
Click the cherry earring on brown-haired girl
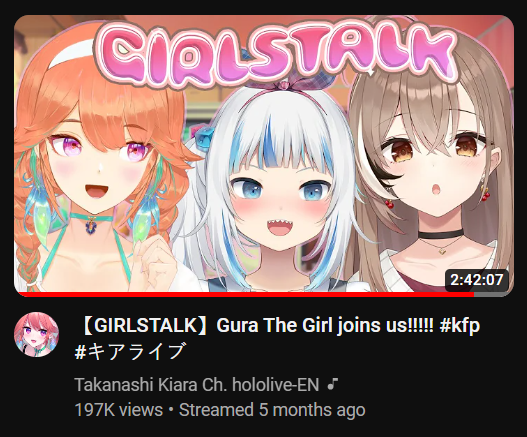point(486,194)
